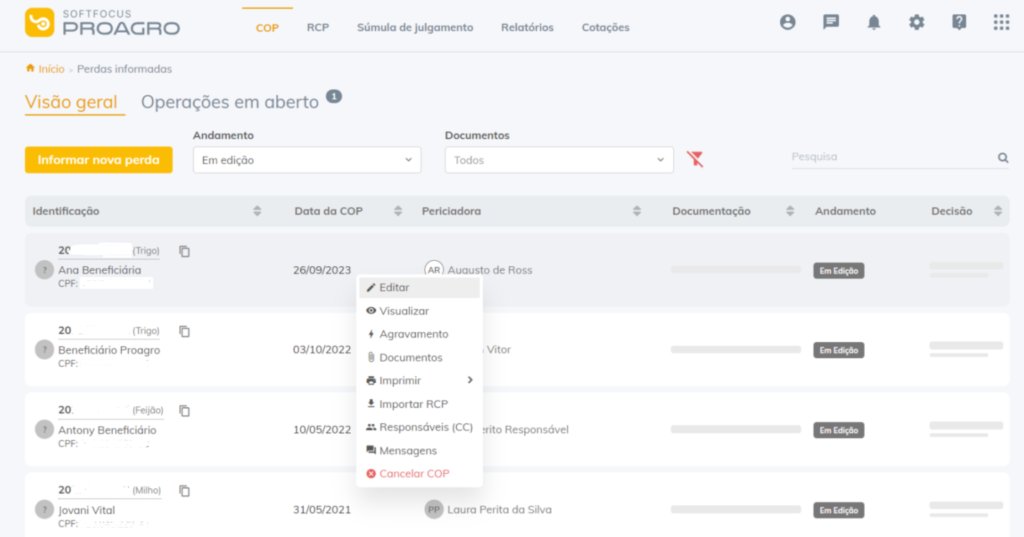Open the user account profile icon

(x=788, y=22)
